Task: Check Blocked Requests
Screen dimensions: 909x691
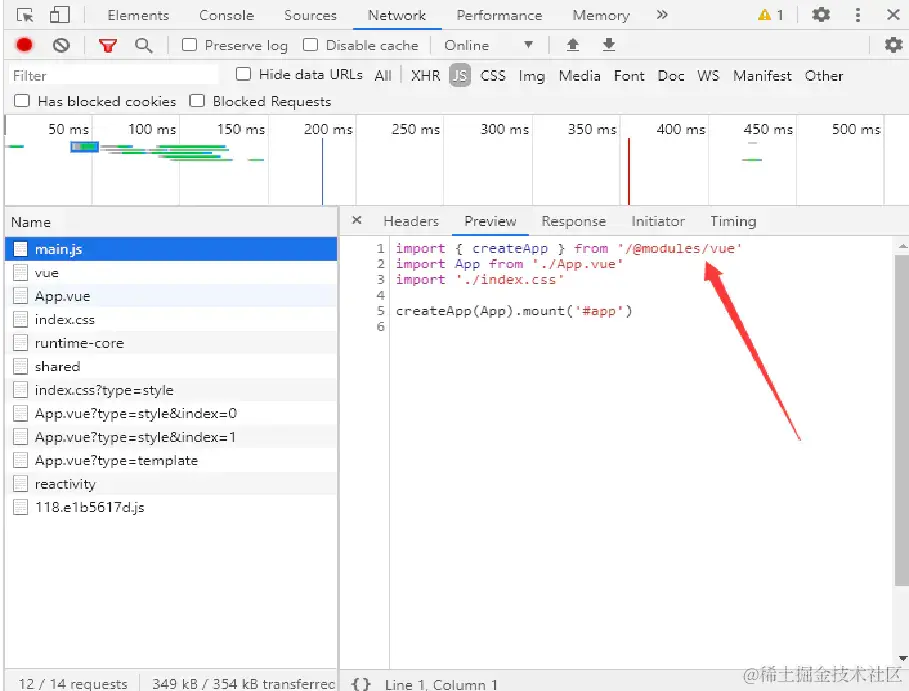Action: 197,101
